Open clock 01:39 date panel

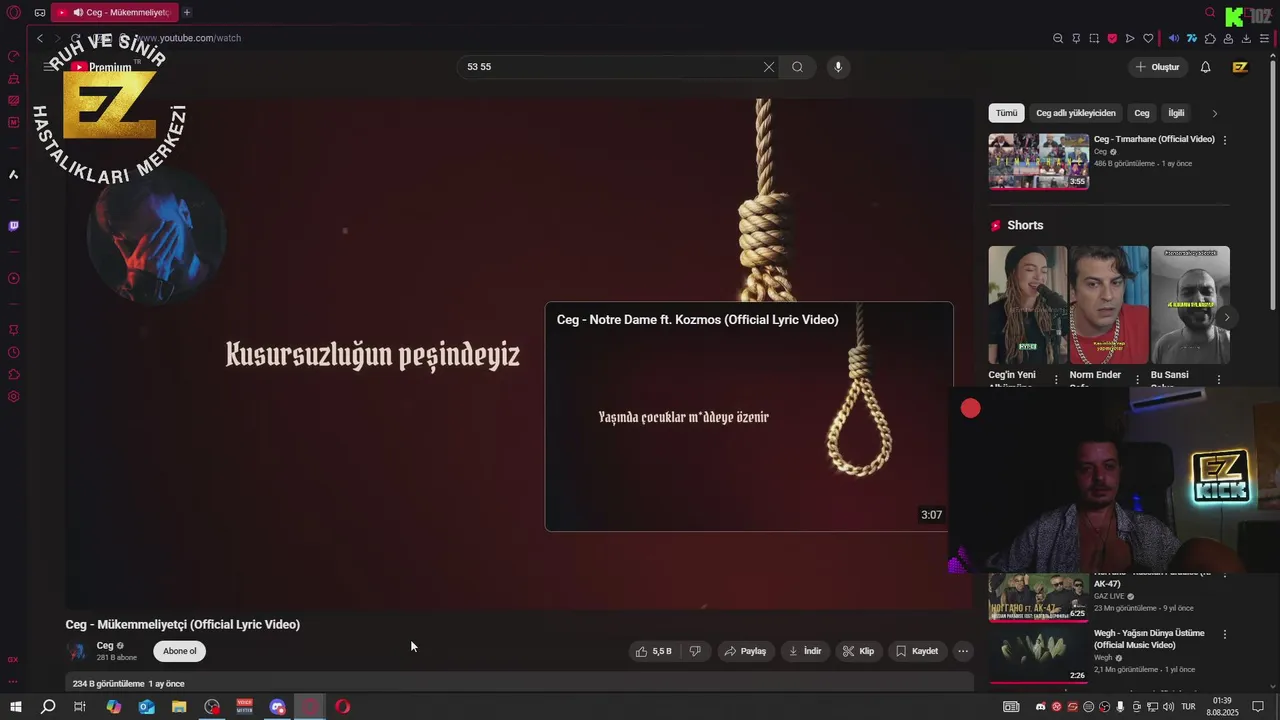1221,707
